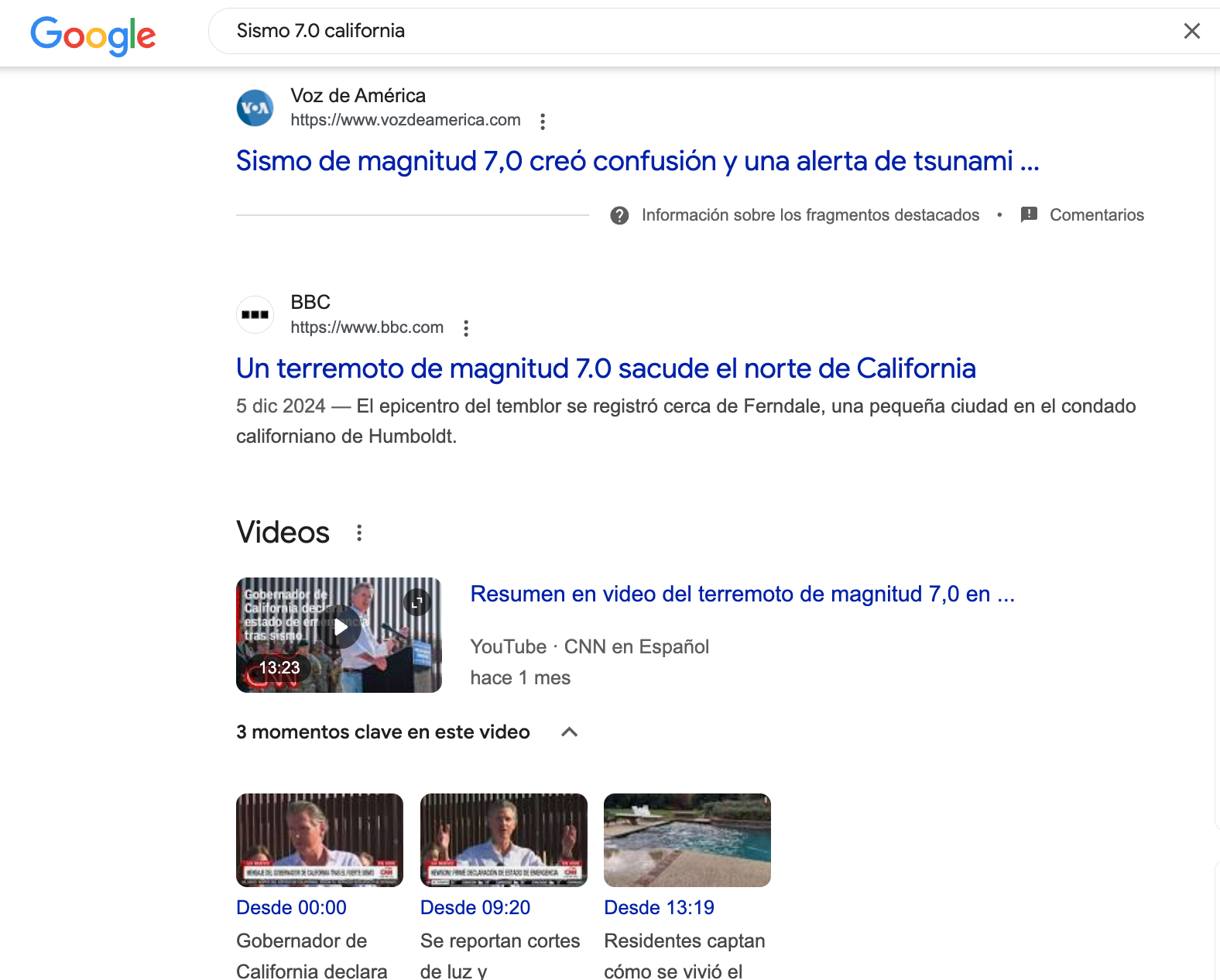The height and width of the screenshot is (980, 1220).
Task: Open the Videos section three-dot menu
Action: coord(359,533)
